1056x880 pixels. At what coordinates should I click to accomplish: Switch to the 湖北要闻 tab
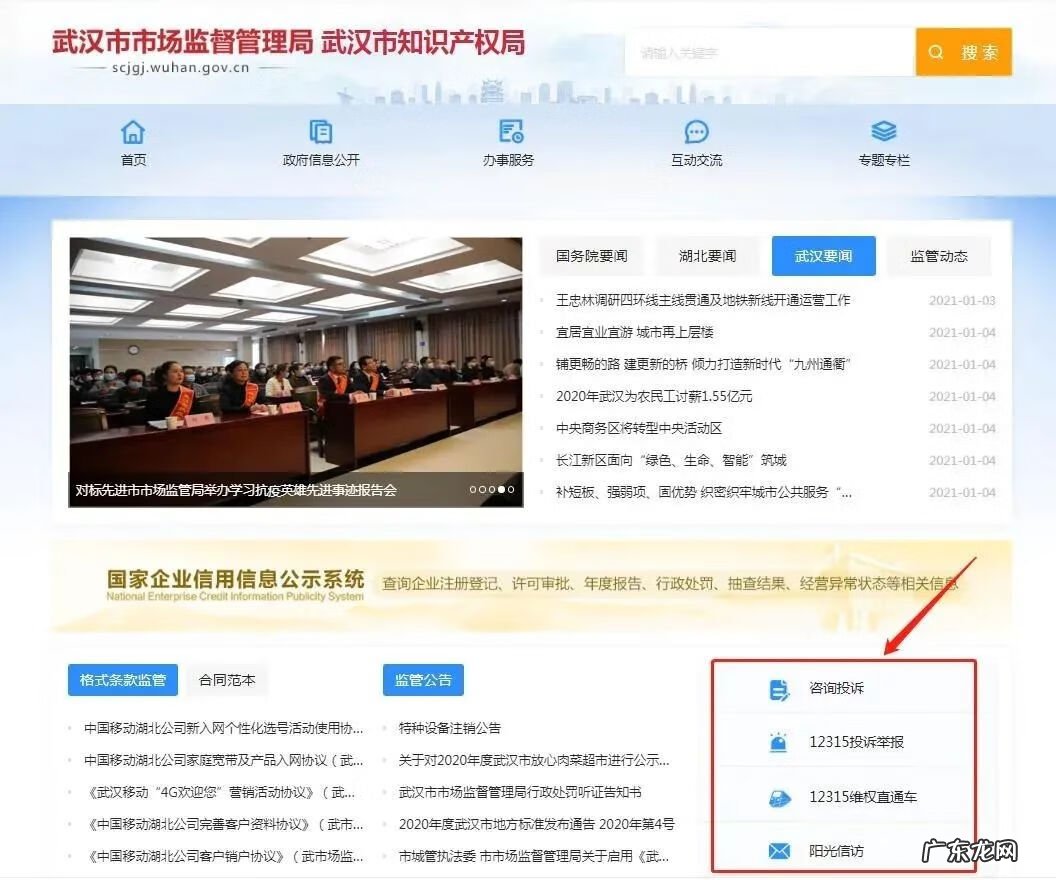706,256
